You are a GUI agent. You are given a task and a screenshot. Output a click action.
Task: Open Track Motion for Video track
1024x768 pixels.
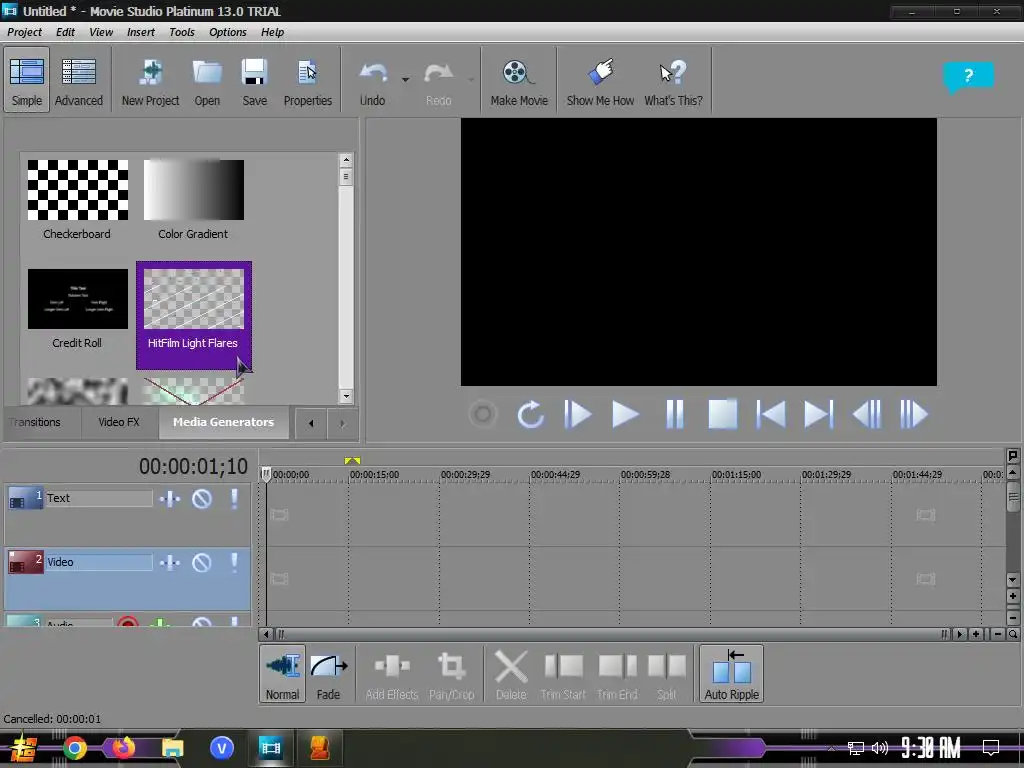[170, 562]
